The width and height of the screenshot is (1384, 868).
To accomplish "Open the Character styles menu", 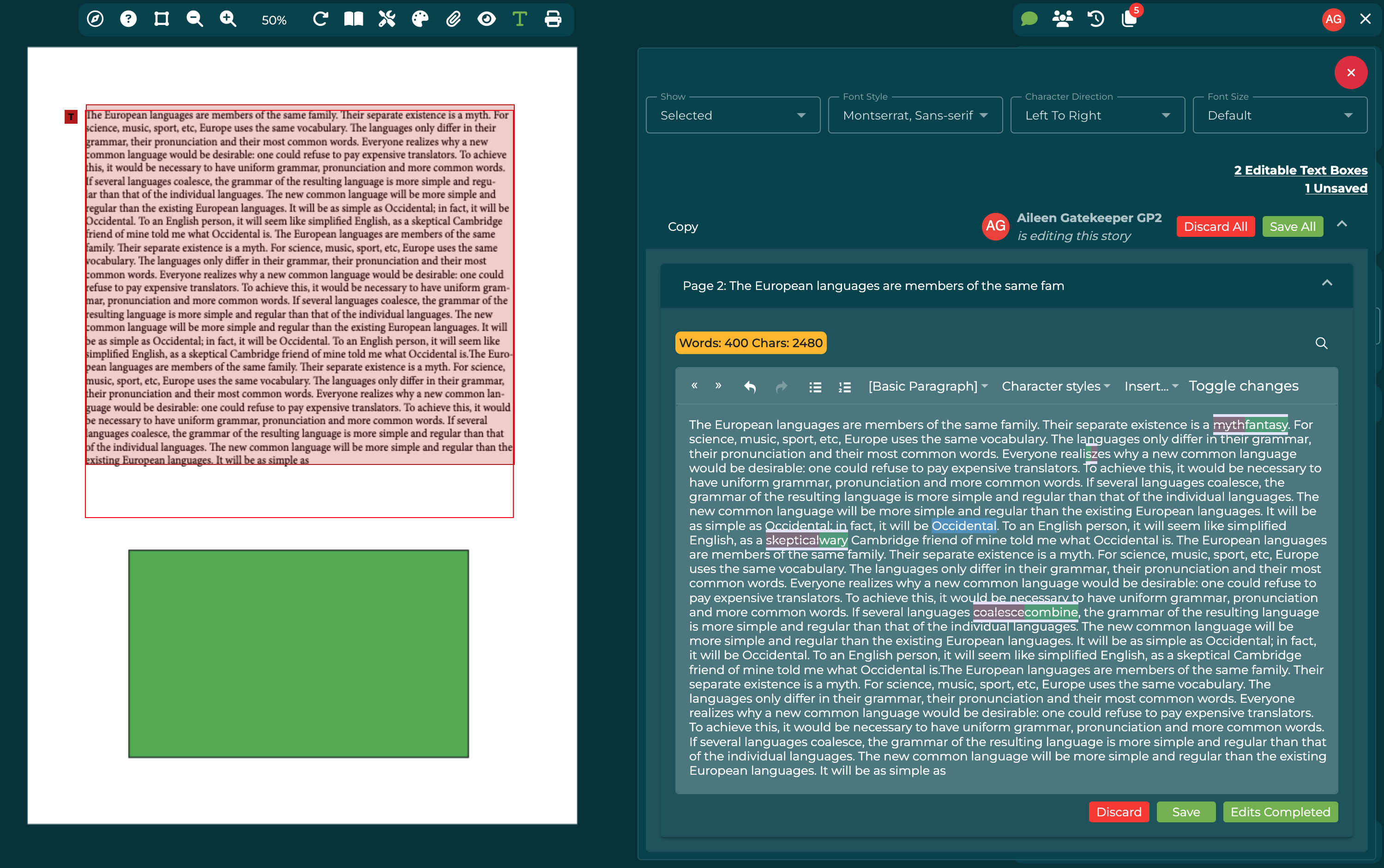I will pos(1055,386).
